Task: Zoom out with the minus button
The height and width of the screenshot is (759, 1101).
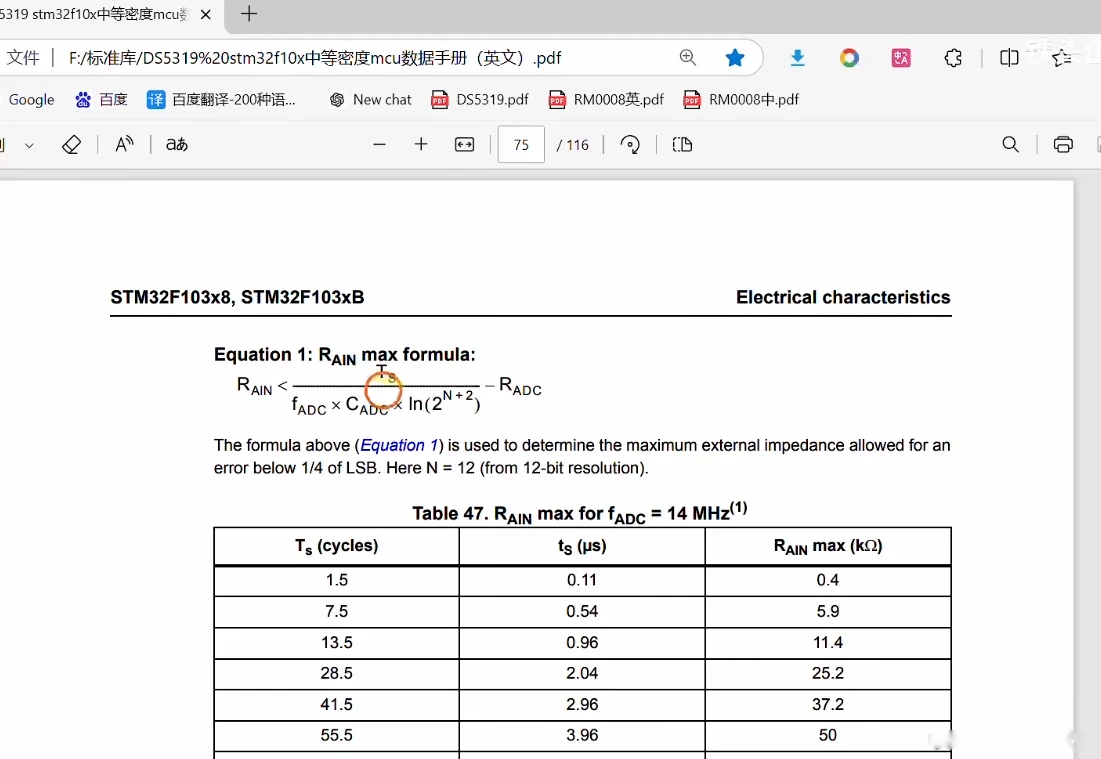Action: click(x=379, y=145)
